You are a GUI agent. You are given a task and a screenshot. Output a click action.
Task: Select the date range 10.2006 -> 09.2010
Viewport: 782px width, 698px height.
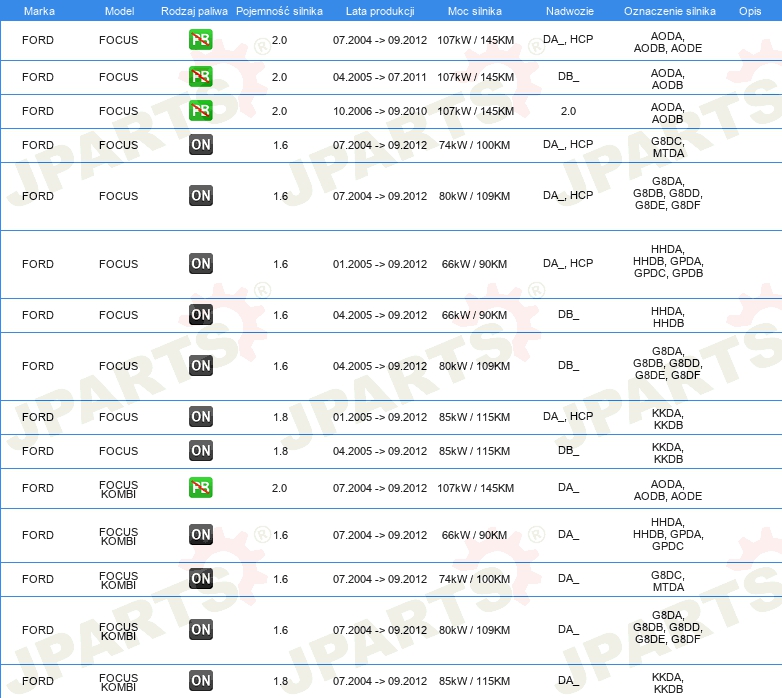coord(380,111)
